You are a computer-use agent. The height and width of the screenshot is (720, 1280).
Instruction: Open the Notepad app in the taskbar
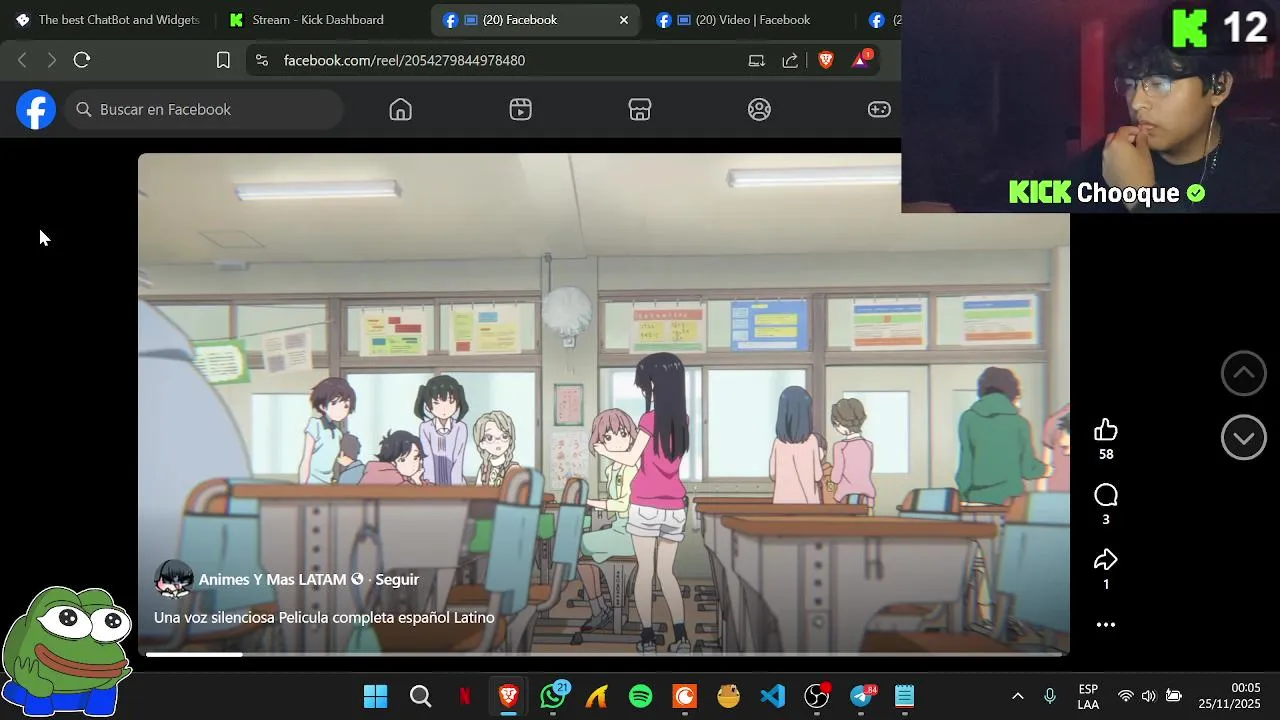tap(905, 696)
